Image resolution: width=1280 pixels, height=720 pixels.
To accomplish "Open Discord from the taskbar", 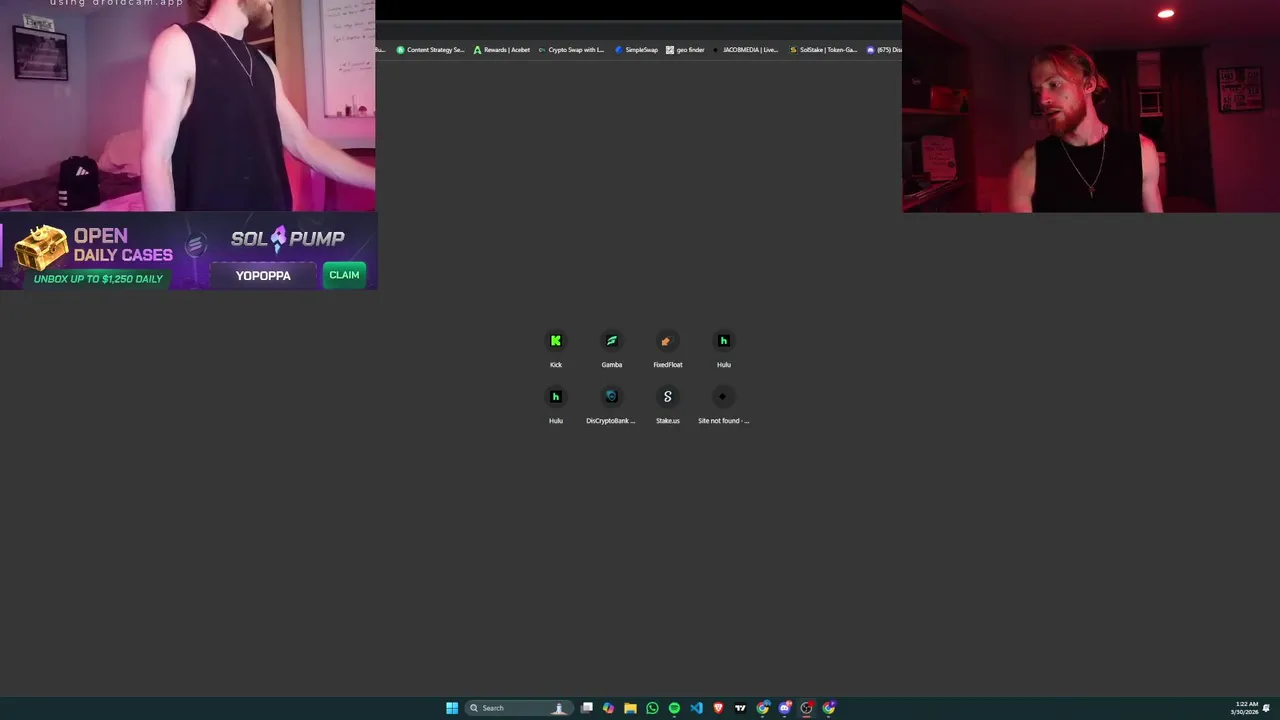I will point(785,708).
